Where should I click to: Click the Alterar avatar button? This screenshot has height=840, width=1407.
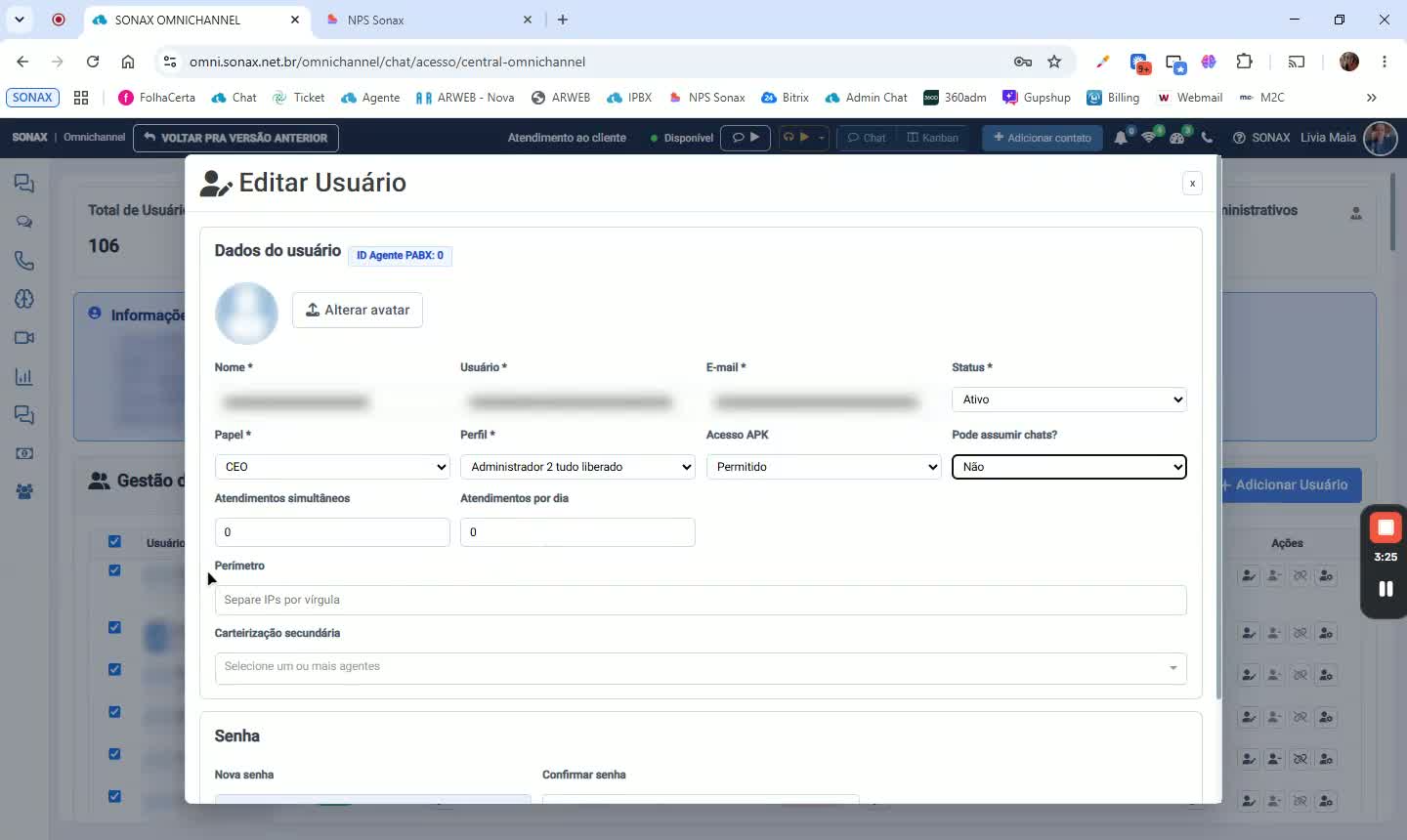358,310
